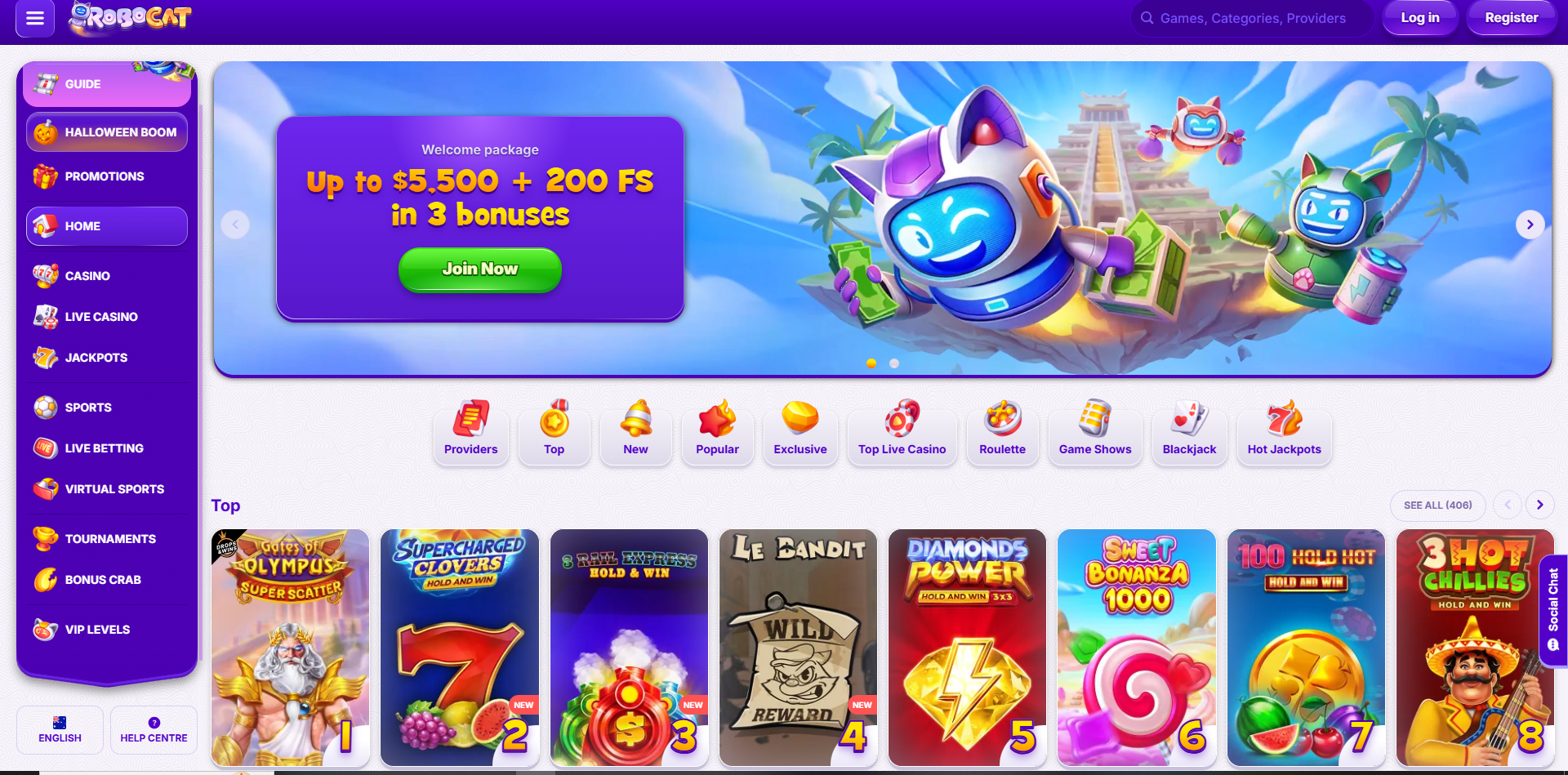Click the Register button
The width and height of the screenshot is (1568, 775).
pyautogui.click(x=1511, y=18)
